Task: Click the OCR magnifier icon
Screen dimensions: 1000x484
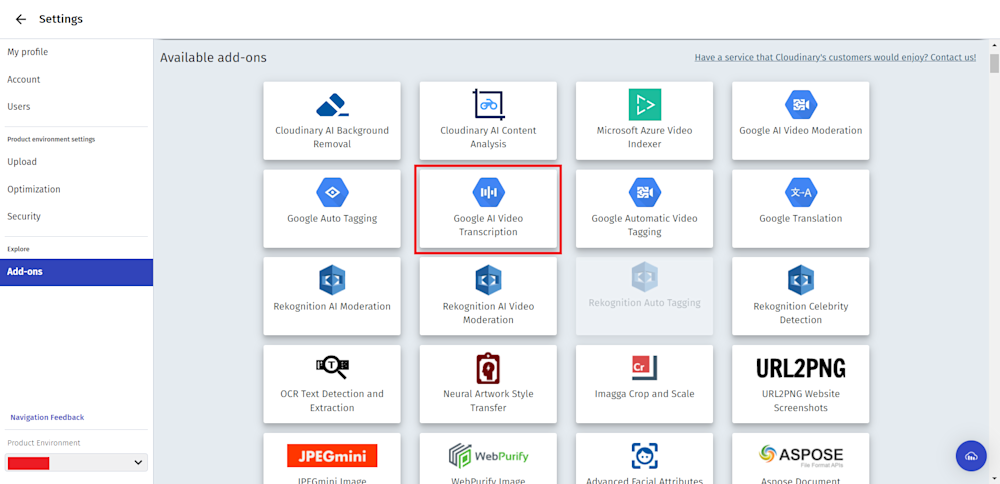Action: pyautogui.click(x=332, y=367)
